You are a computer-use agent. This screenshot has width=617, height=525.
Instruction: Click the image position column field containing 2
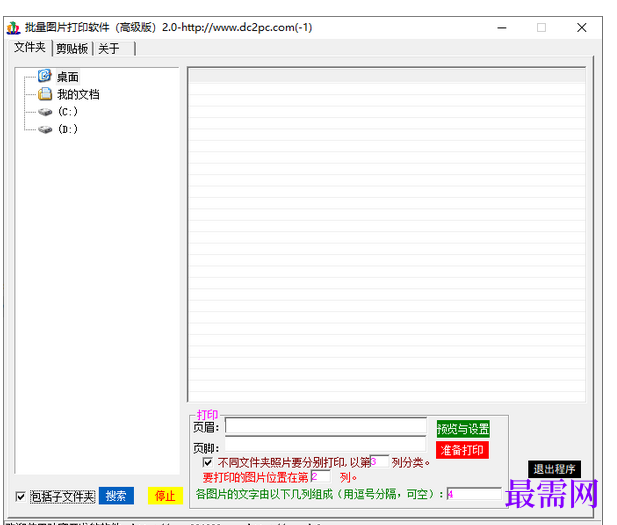321,477
